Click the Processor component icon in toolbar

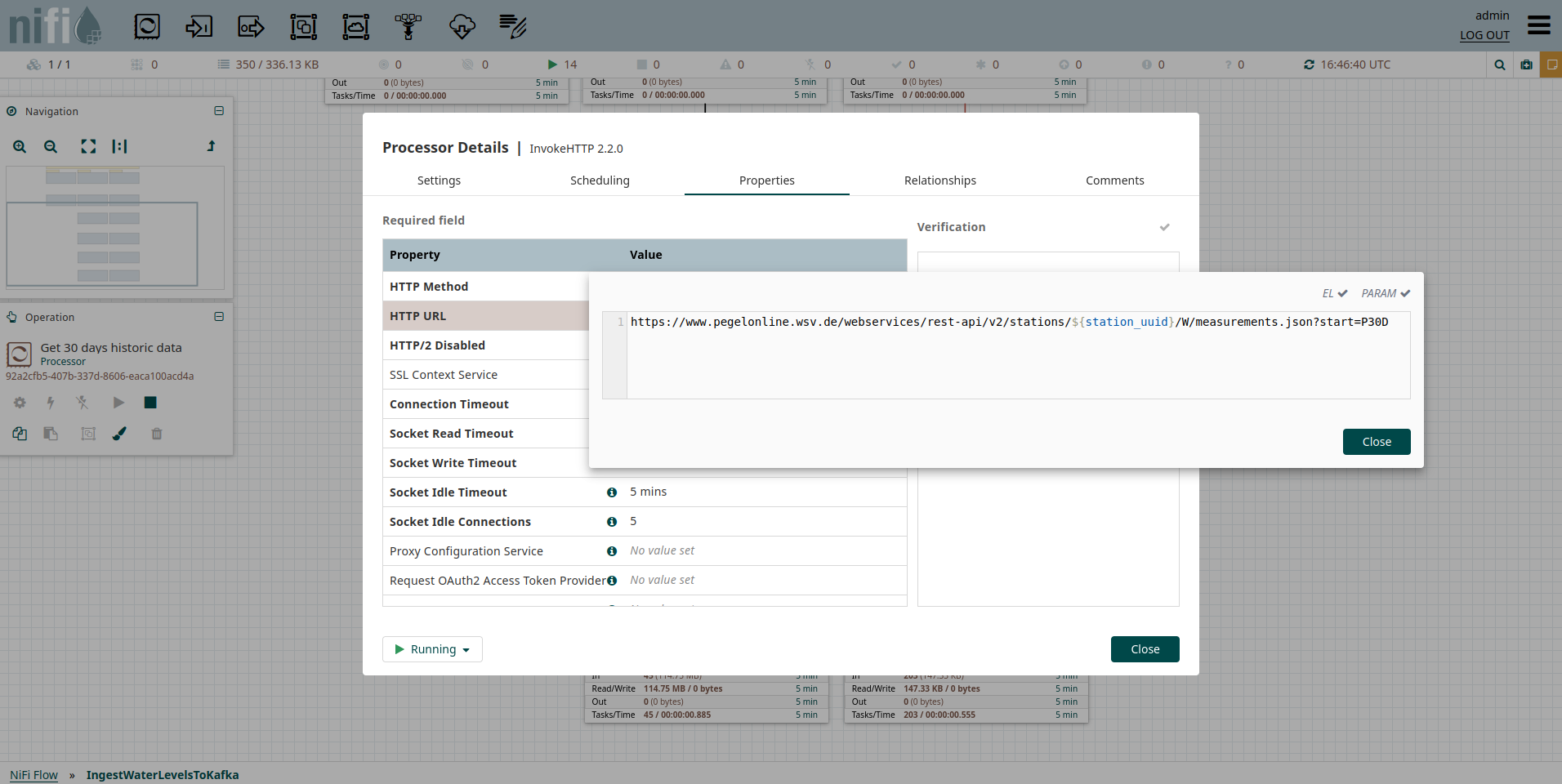(x=147, y=27)
